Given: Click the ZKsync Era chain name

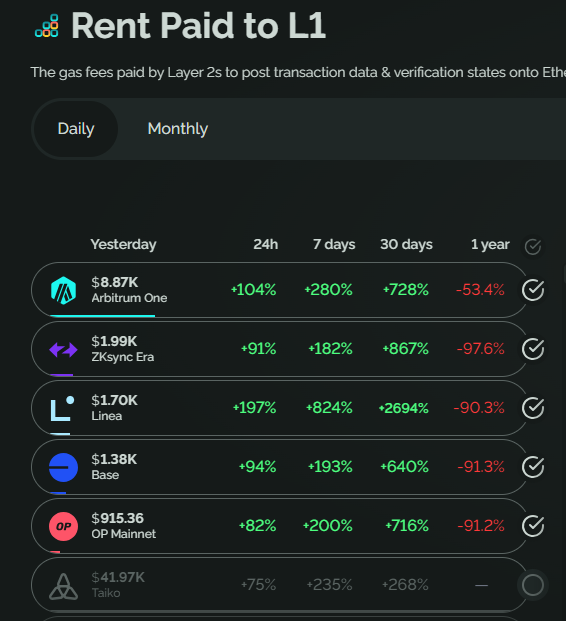Looking at the screenshot, I should point(123,357).
